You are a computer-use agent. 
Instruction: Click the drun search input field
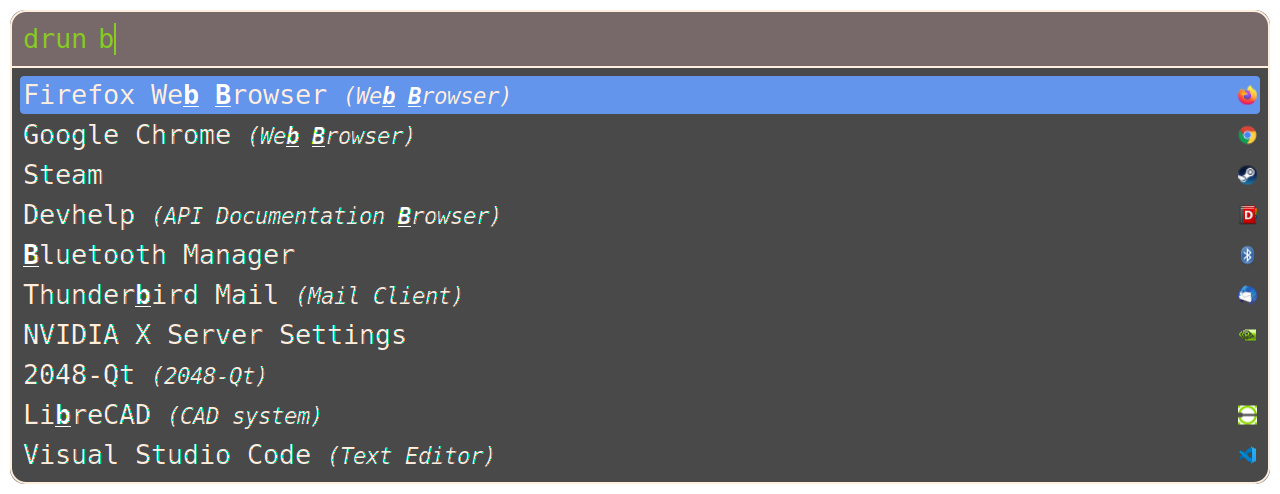tap(640, 39)
